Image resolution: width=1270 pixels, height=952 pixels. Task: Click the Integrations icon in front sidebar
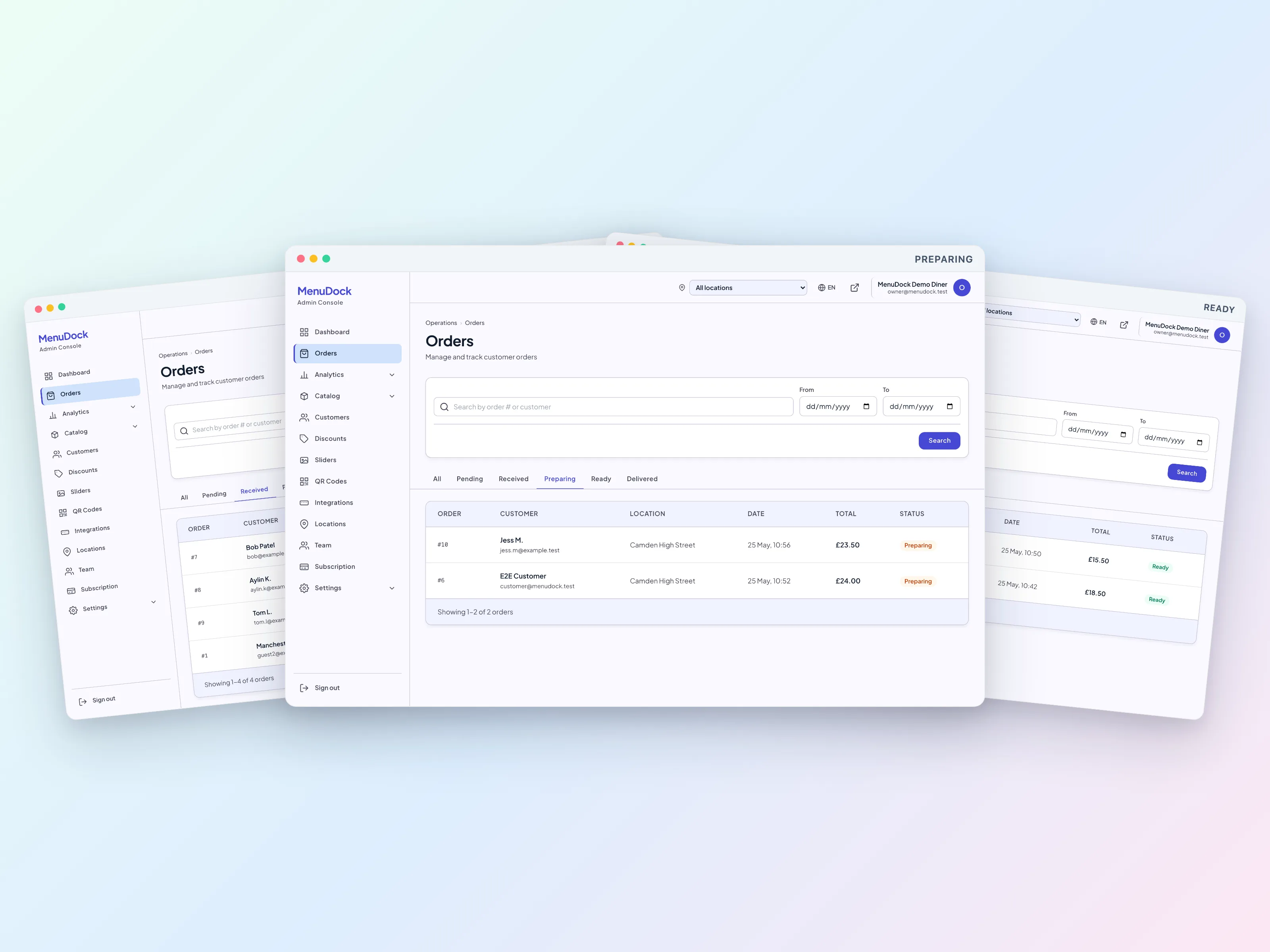[x=304, y=502]
